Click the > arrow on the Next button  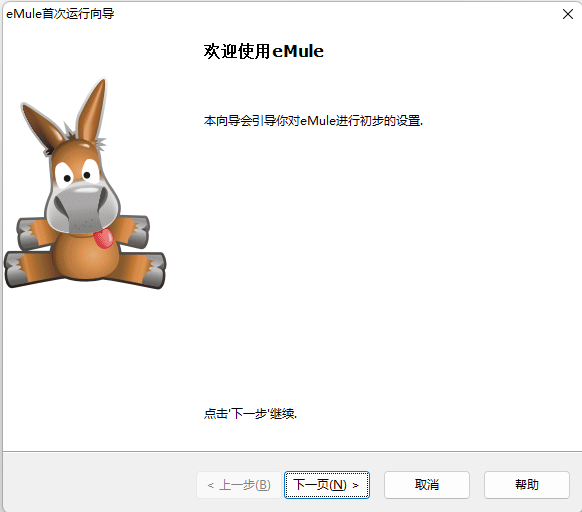355,485
